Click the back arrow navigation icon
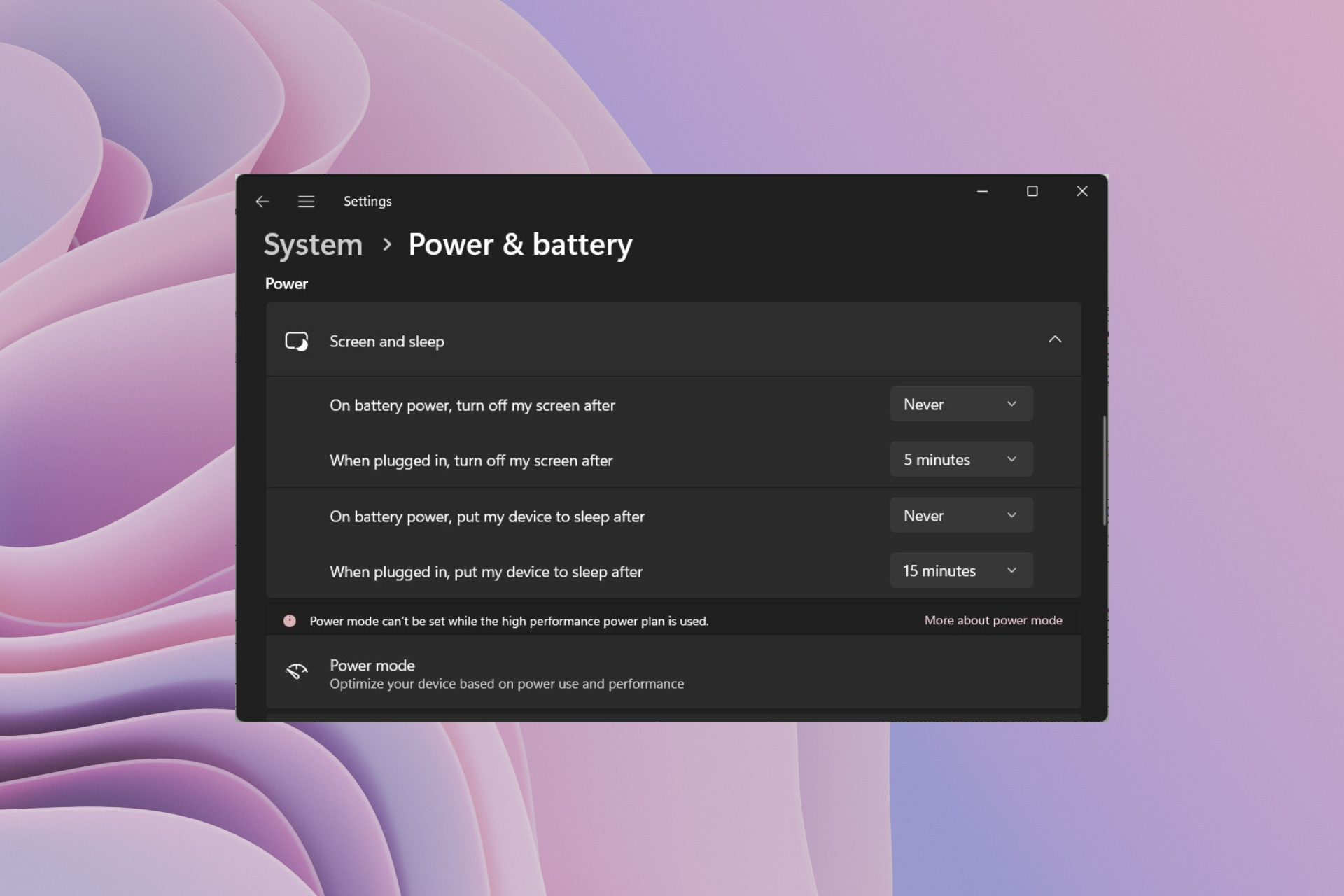 pyautogui.click(x=261, y=200)
